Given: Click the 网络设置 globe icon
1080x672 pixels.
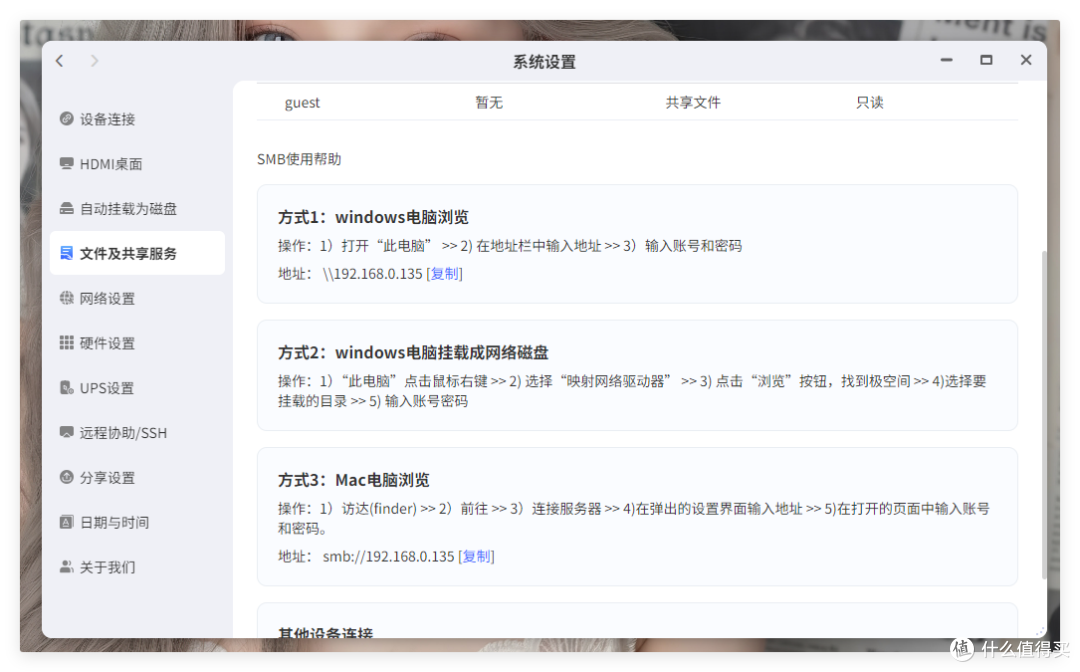Looking at the screenshot, I should tap(66, 297).
